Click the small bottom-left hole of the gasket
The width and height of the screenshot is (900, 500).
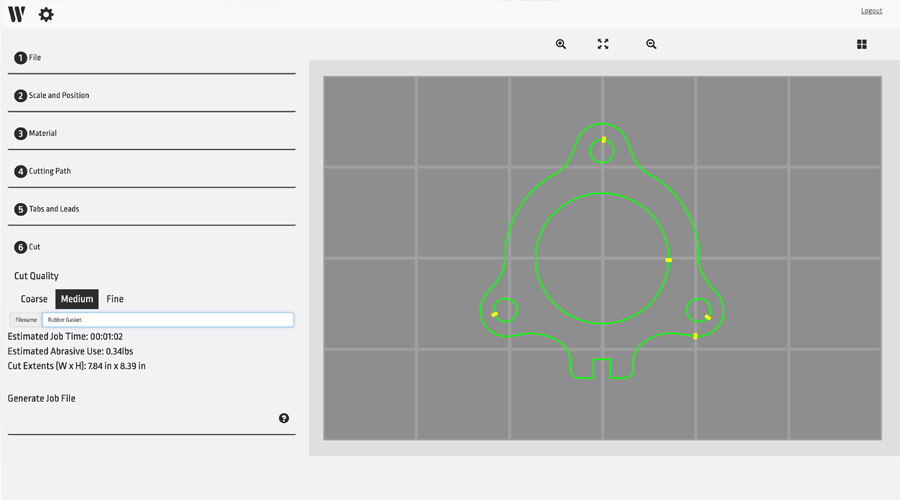click(x=505, y=311)
